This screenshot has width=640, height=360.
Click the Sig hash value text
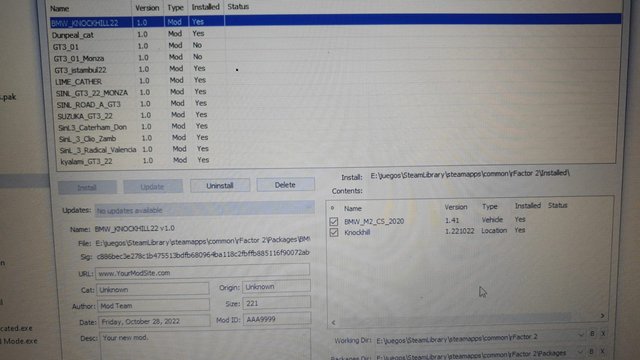coord(203,255)
